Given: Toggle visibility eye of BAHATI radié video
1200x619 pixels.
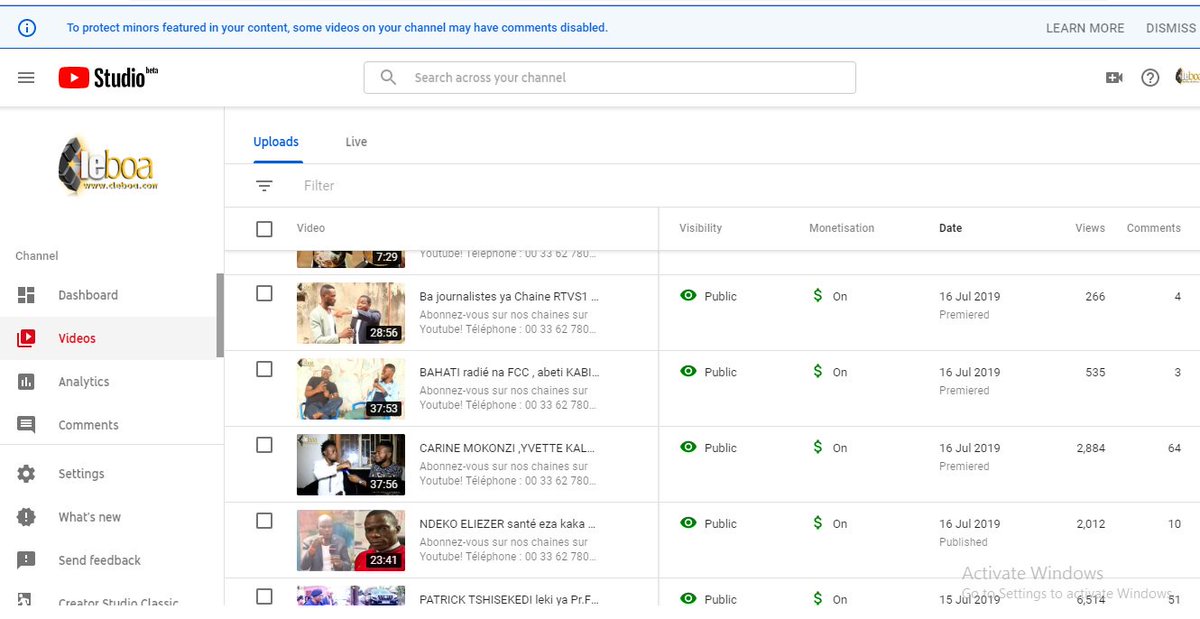Looking at the screenshot, I should (688, 371).
